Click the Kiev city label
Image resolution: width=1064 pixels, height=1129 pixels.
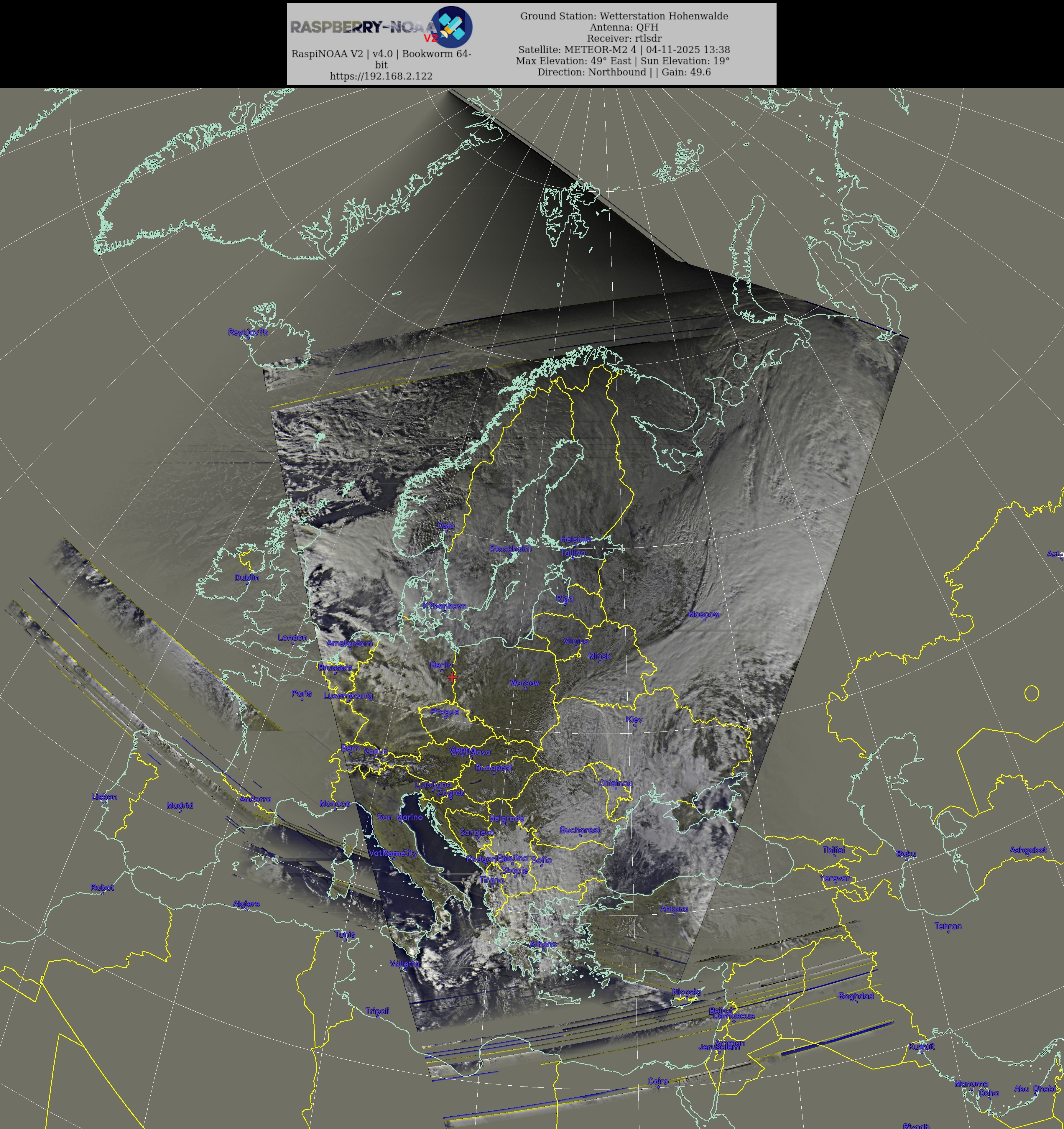[634, 719]
